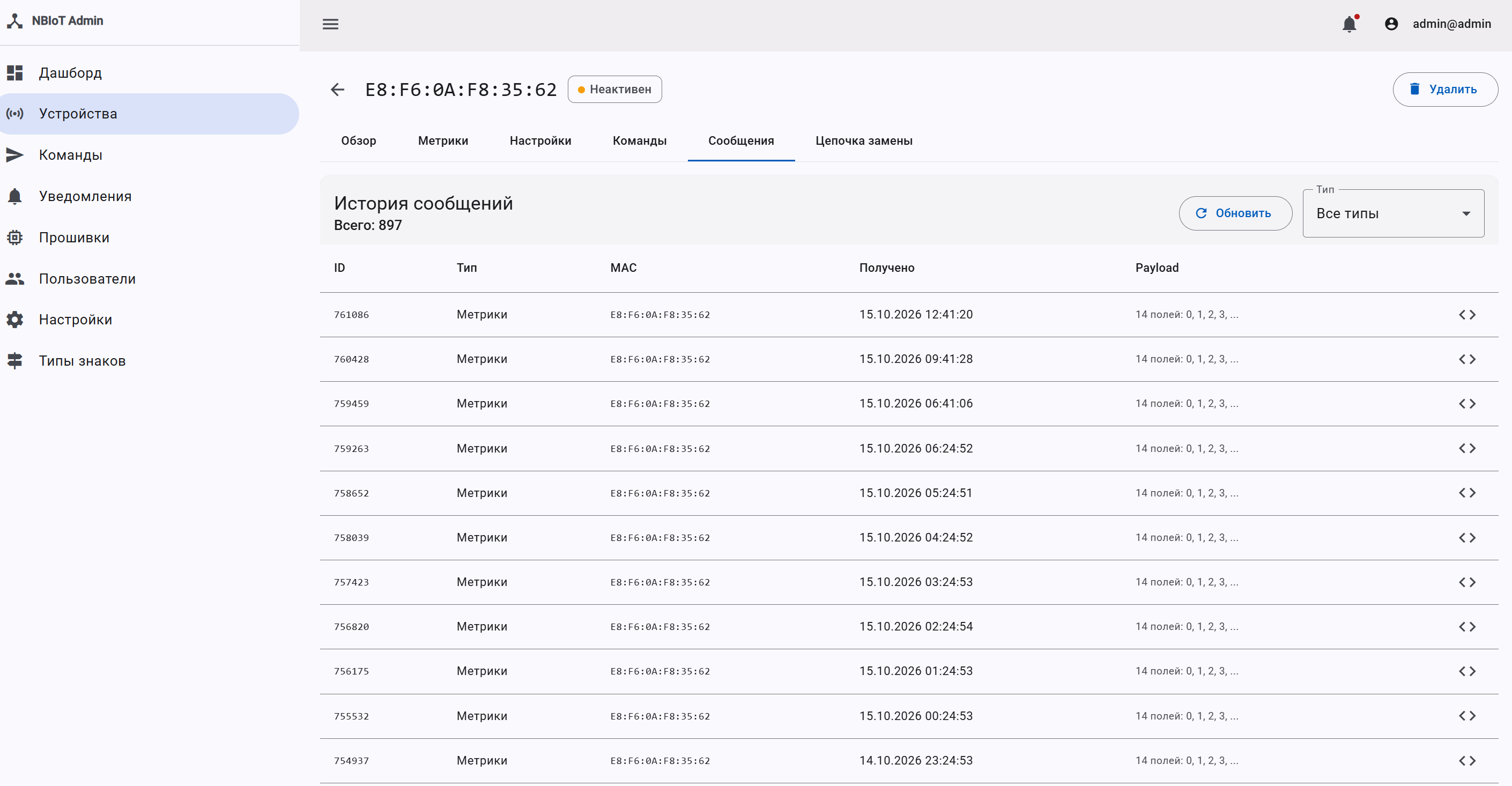Expand the Все типы type dropdown
This screenshot has width=1512, height=786.
(x=1394, y=213)
